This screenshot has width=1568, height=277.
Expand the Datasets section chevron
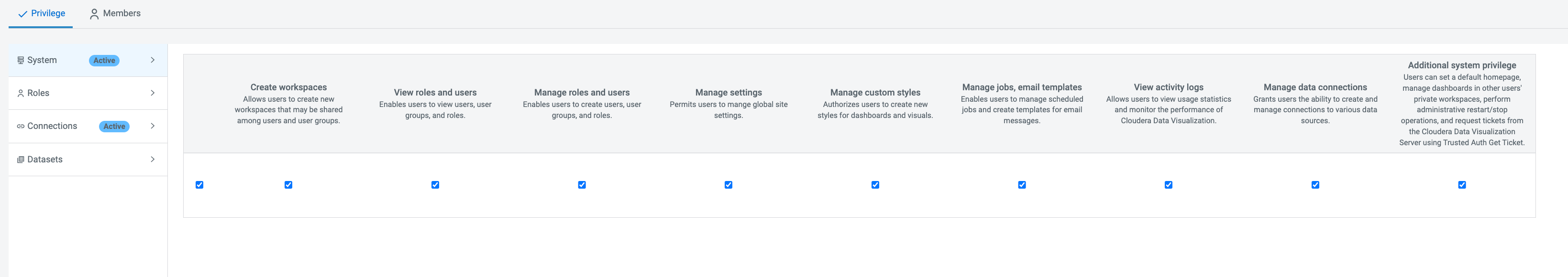[x=153, y=159]
